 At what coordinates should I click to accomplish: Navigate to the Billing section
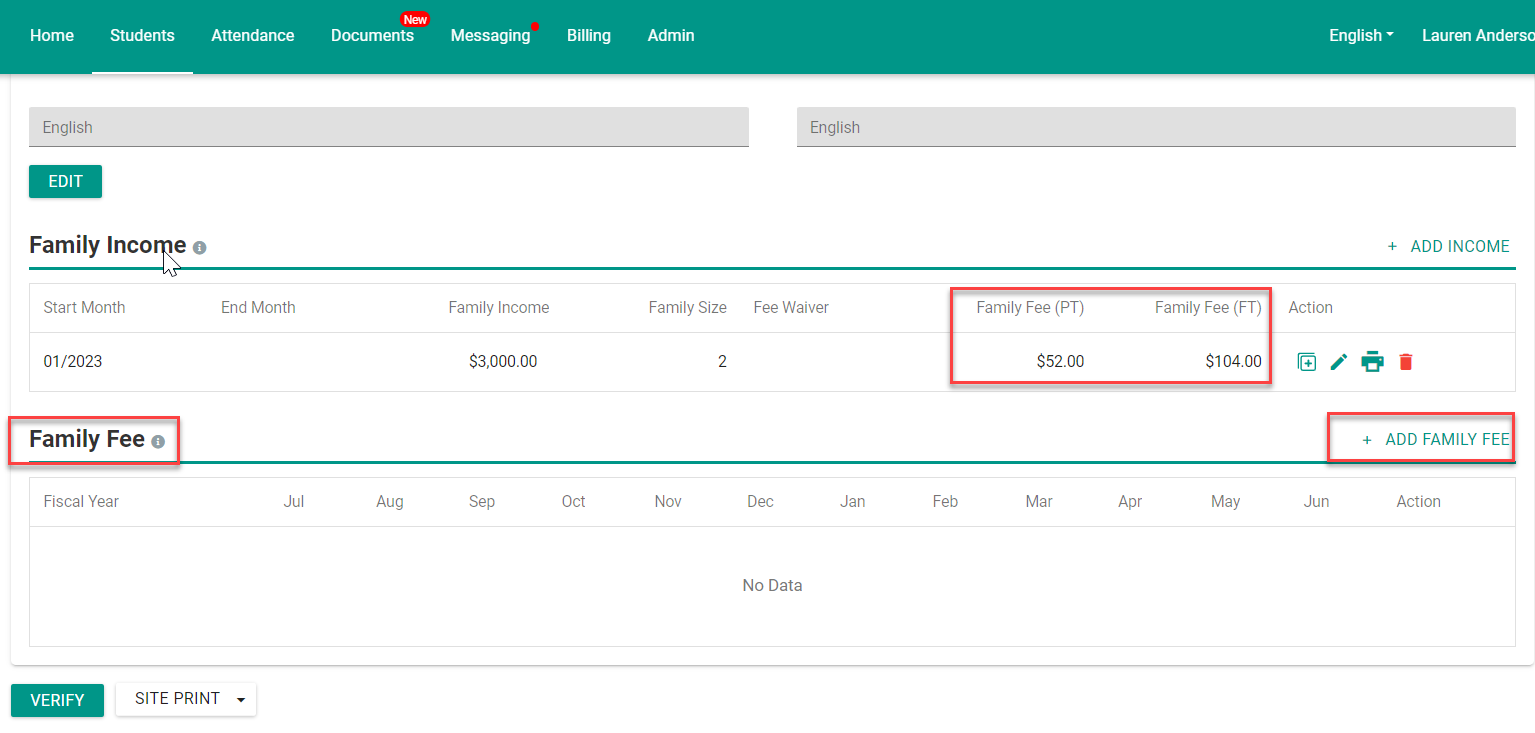point(589,35)
